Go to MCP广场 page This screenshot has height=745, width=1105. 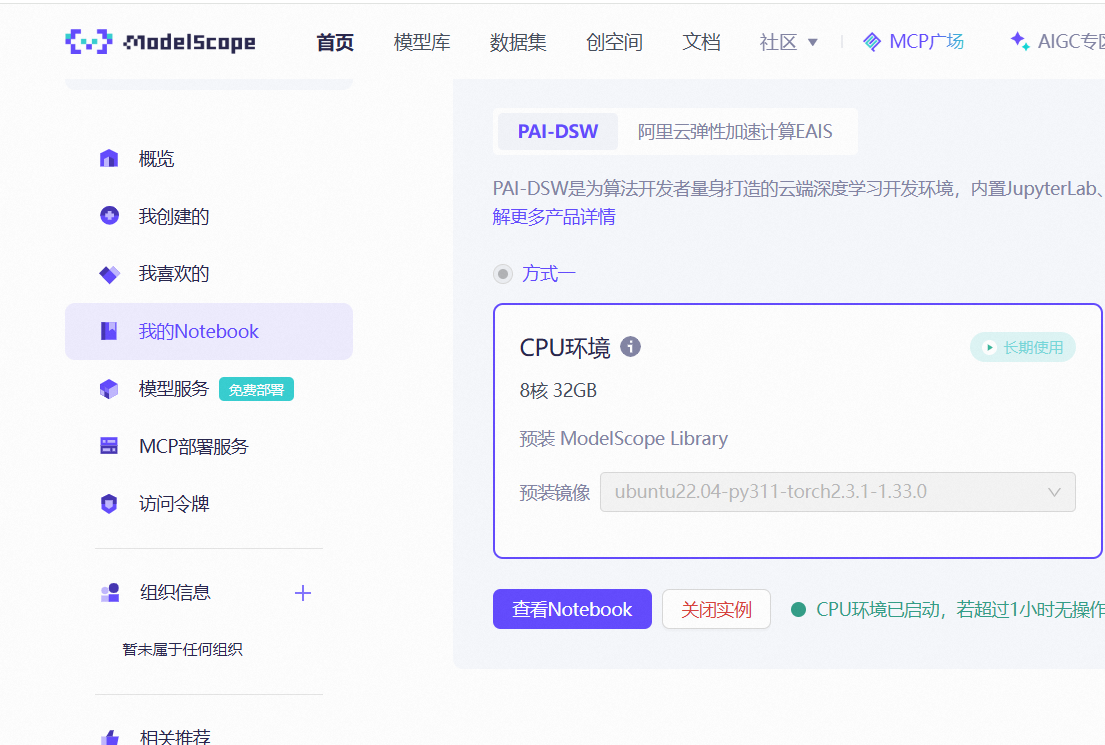[926, 42]
